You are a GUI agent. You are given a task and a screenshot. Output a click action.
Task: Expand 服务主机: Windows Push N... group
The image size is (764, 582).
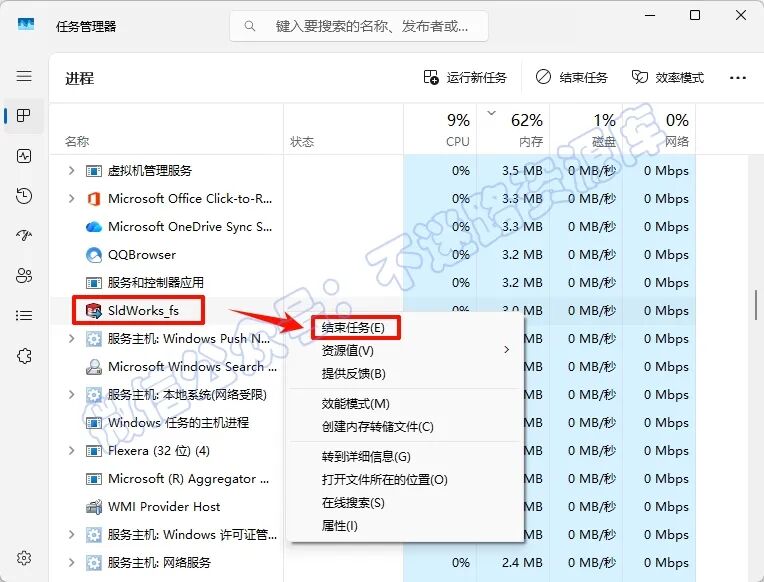pos(72,338)
